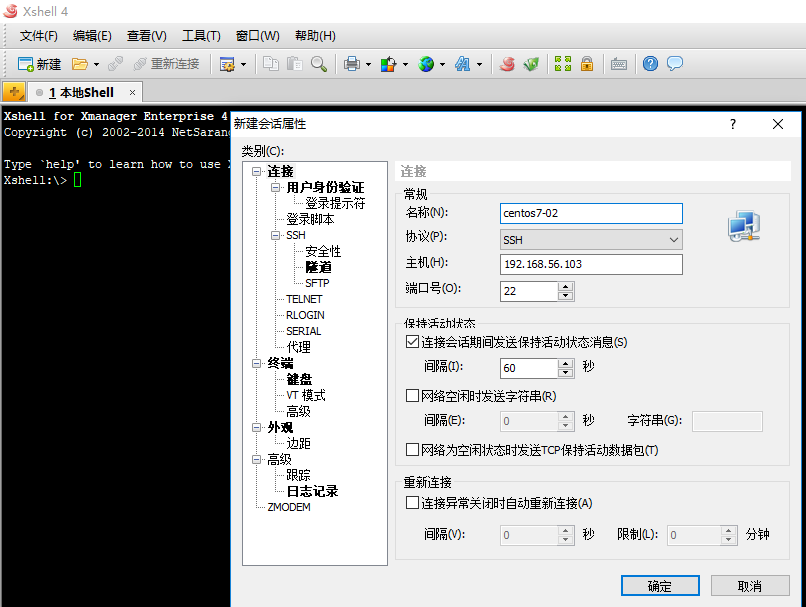Close the 本地Shell tab with its x
The image size is (806, 607).
coord(132,93)
